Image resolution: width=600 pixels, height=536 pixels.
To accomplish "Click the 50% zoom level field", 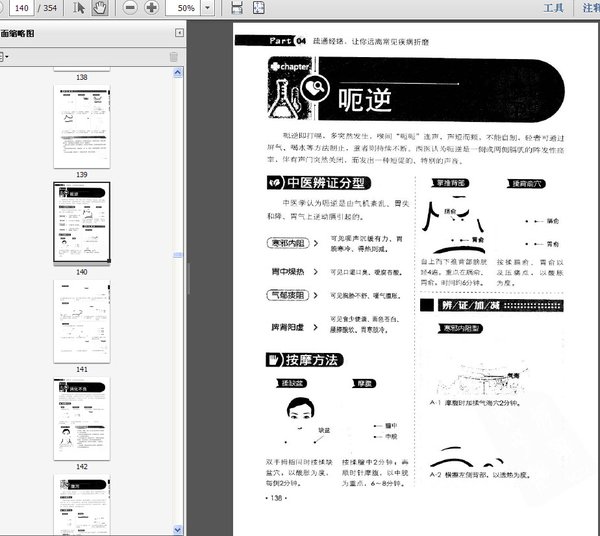I will [183, 8].
